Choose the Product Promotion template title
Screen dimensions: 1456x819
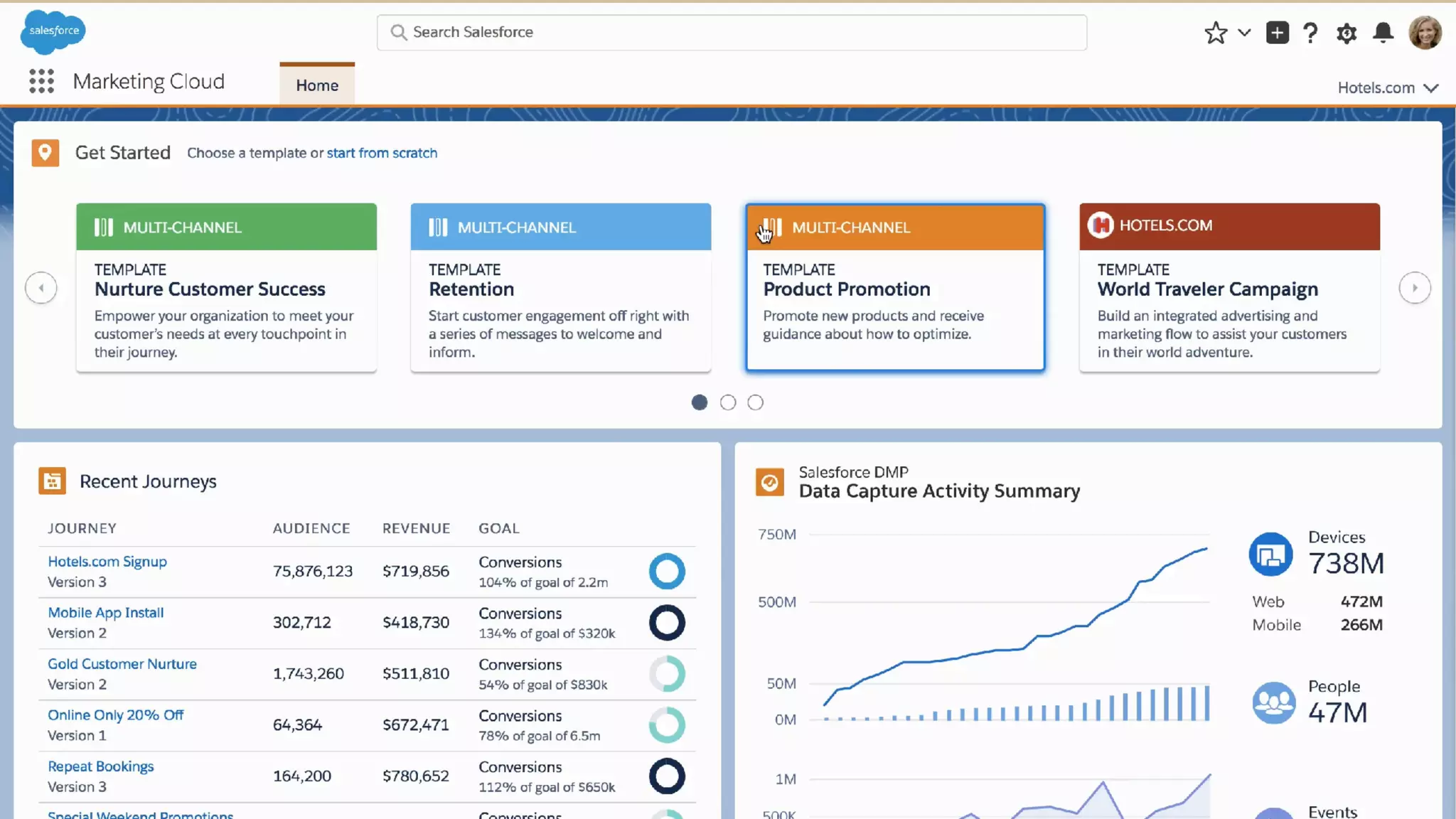pyautogui.click(x=846, y=289)
